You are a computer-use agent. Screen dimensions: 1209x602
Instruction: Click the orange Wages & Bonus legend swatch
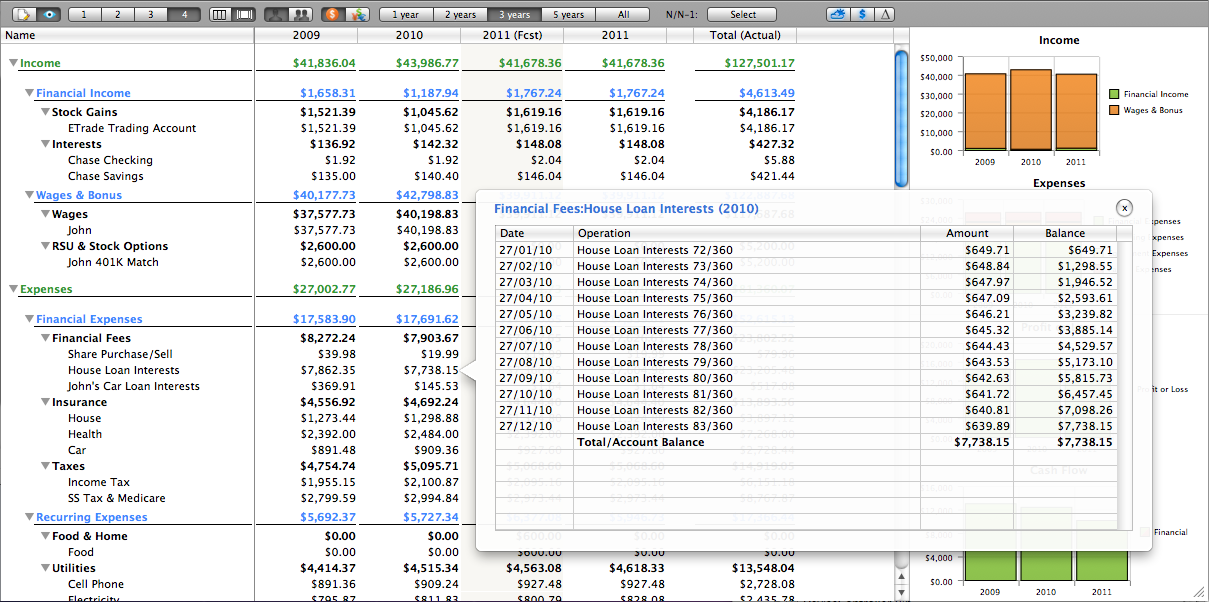[1113, 110]
